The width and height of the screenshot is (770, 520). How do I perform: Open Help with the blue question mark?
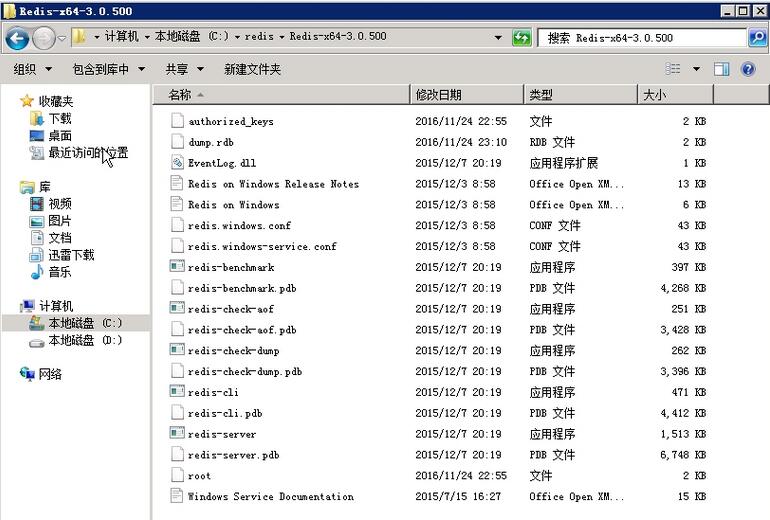pyautogui.click(x=748, y=69)
